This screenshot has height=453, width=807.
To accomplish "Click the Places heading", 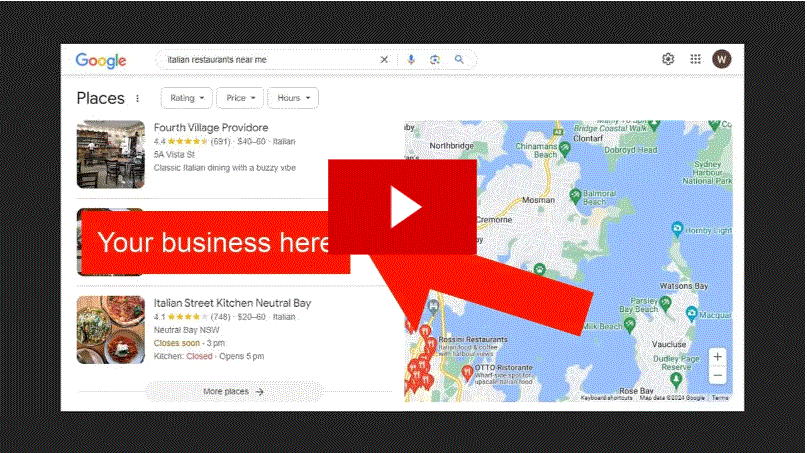I will pyautogui.click(x=100, y=98).
